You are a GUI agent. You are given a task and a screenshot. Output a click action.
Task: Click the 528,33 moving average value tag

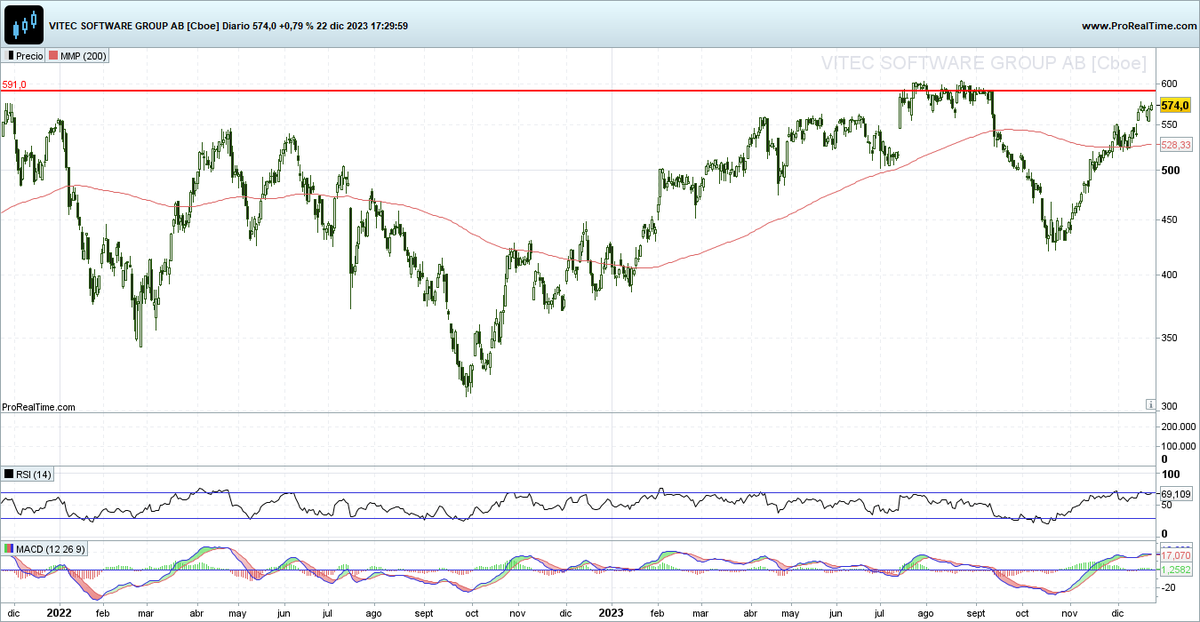click(1175, 145)
